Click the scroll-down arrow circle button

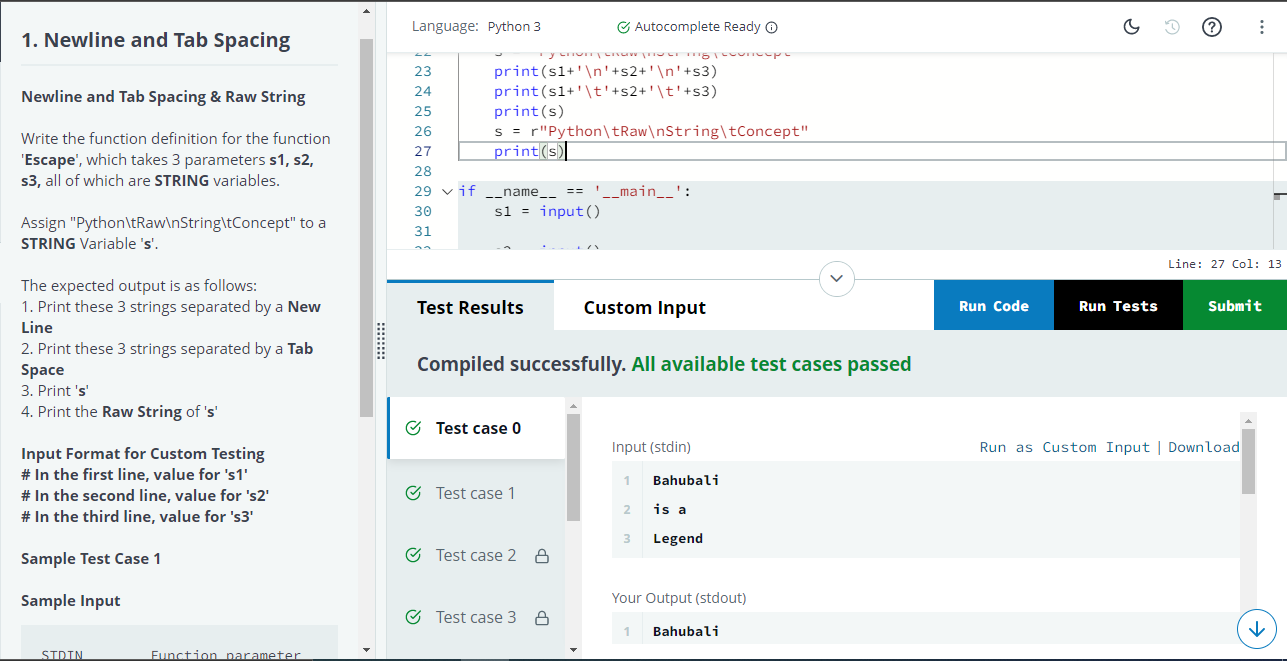[1256, 629]
